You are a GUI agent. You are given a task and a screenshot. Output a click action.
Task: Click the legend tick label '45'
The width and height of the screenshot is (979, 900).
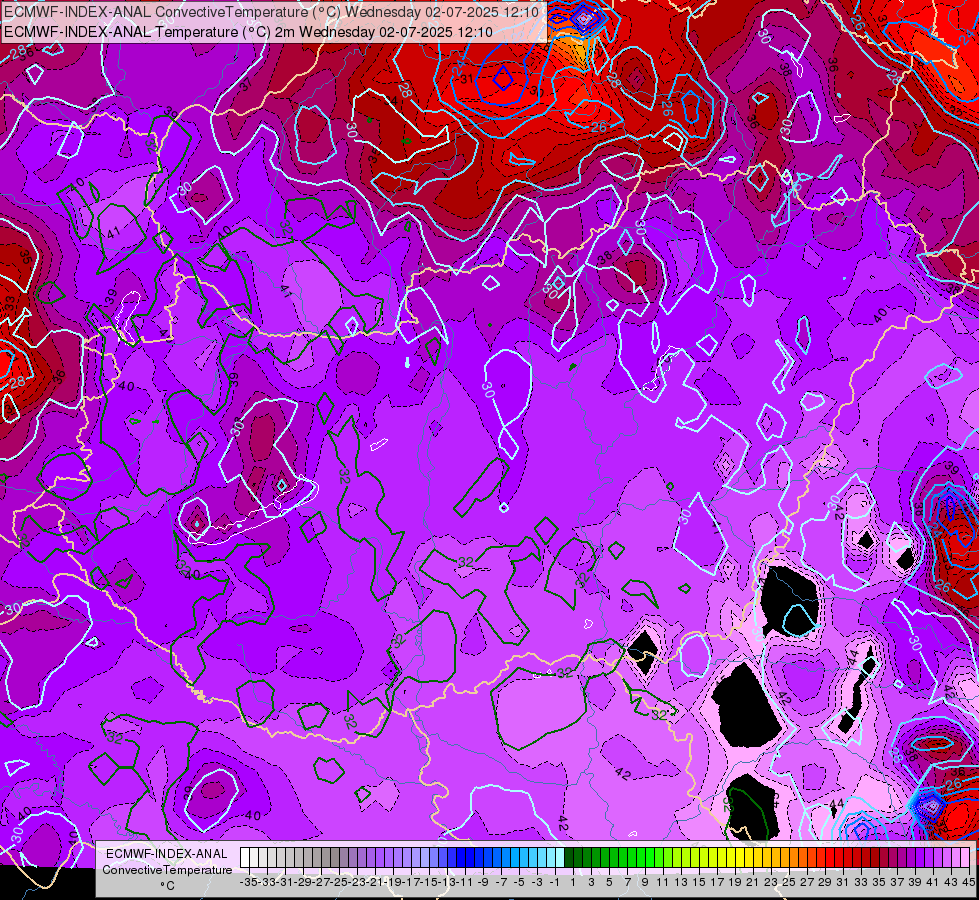coord(968,882)
